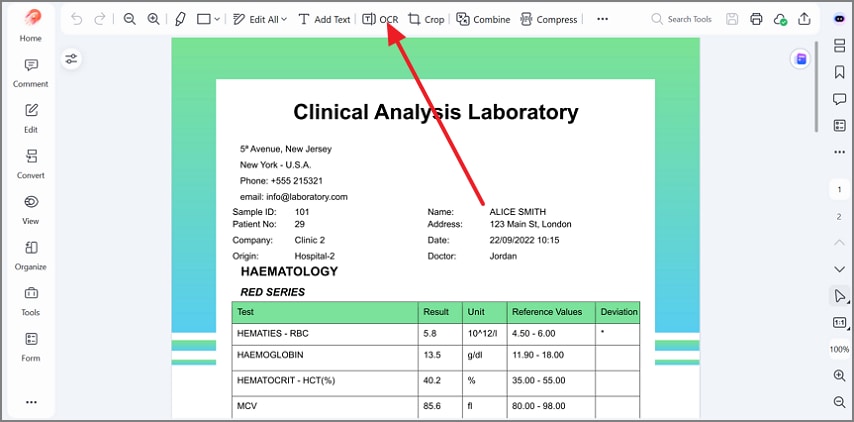
Task: Click the Clinical Analysis Laboratory heading
Action: click(x=436, y=112)
